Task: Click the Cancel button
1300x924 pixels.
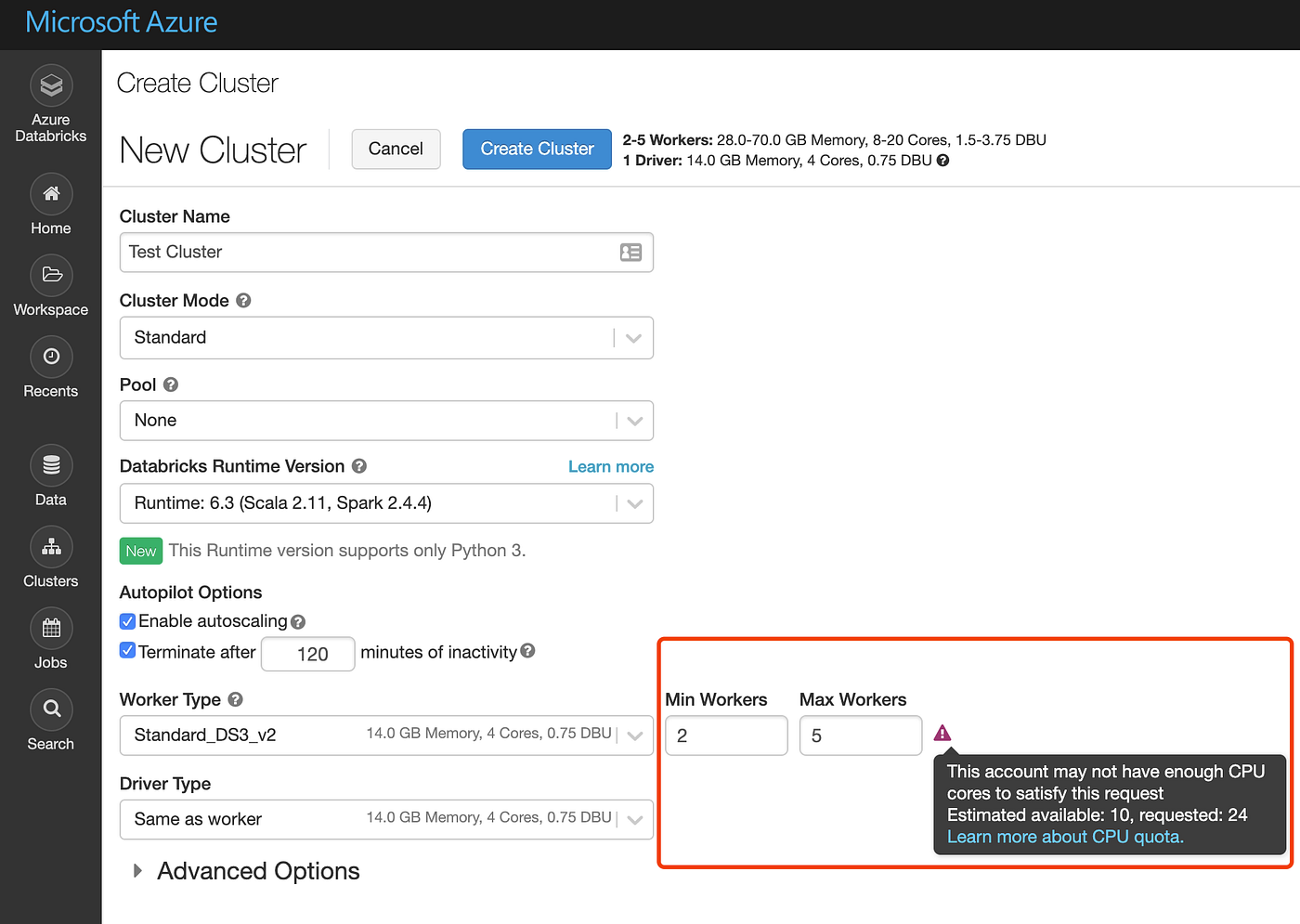Action: pos(396,149)
